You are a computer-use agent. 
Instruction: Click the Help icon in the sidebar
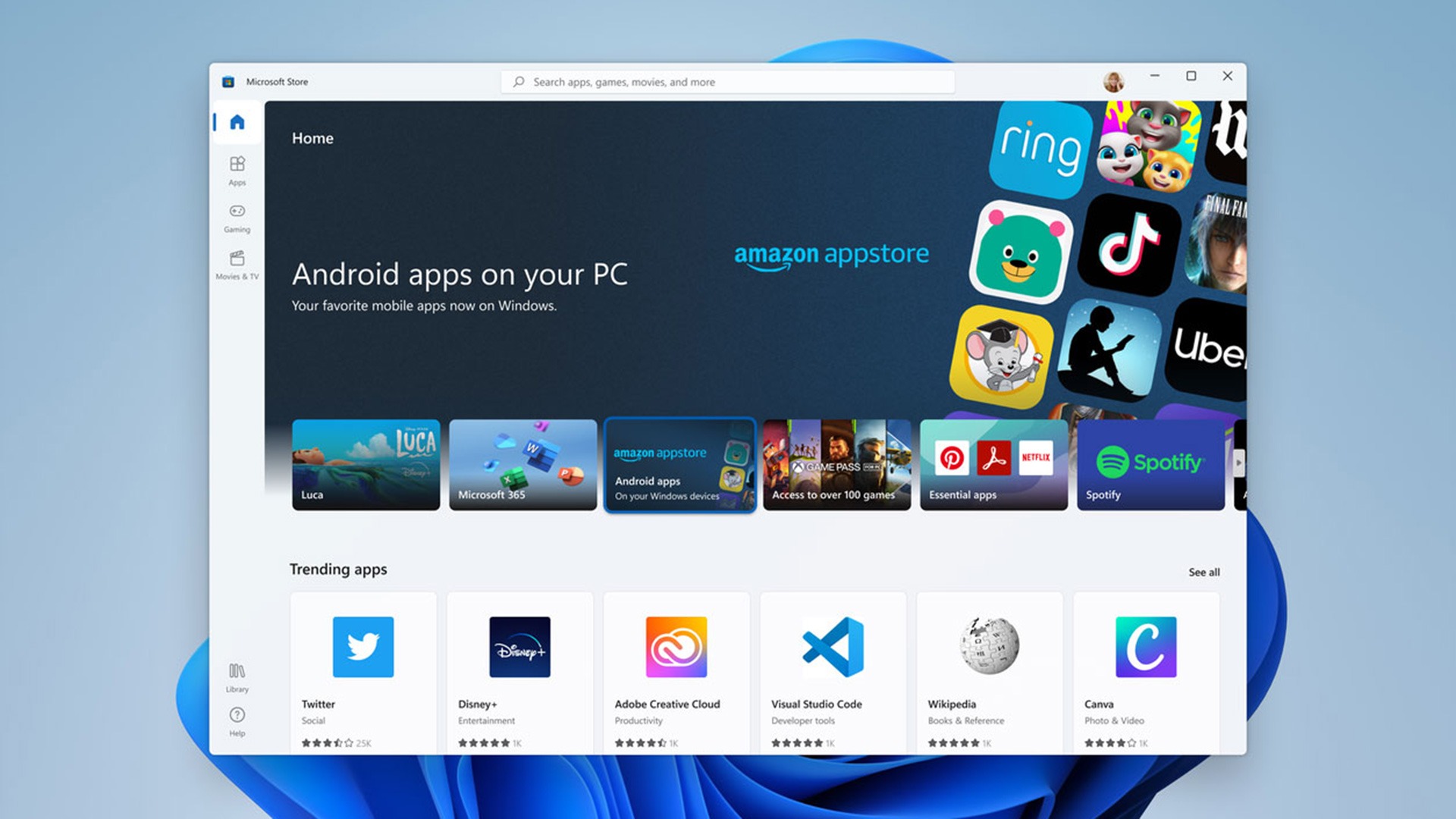(x=237, y=719)
